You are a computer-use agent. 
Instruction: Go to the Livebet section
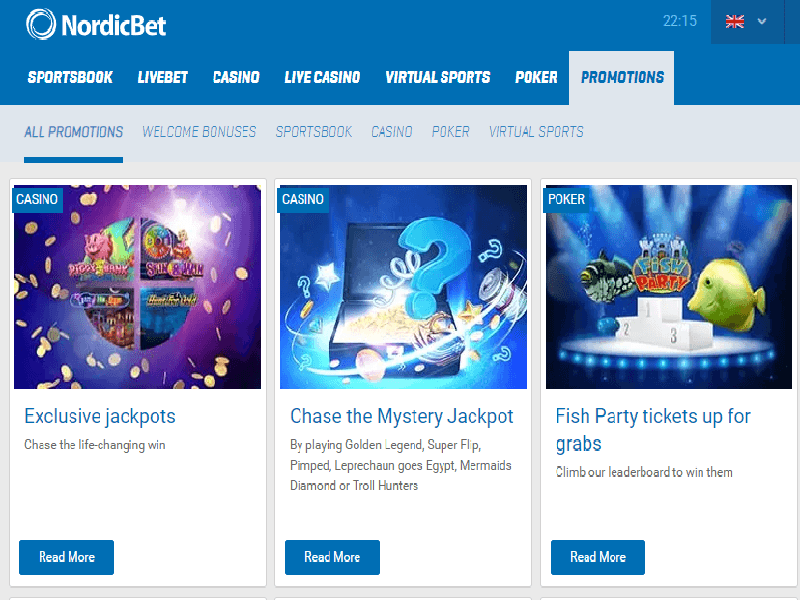pos(162,77)
